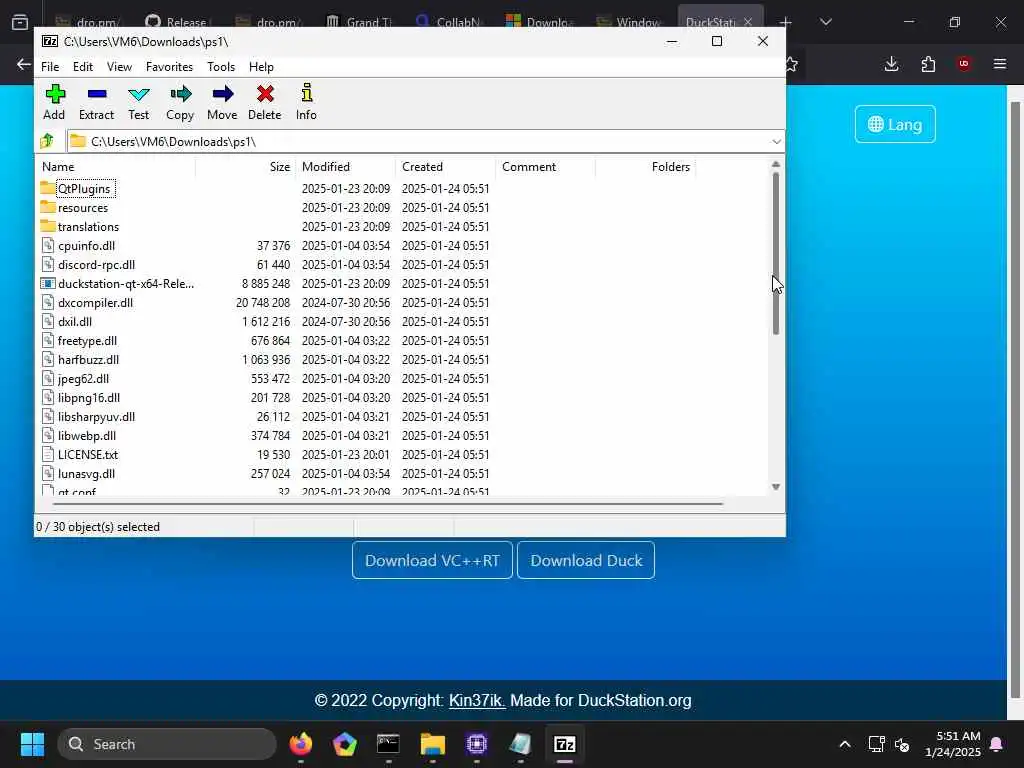Click the Move toolbar icon
1024x768 pixels.
(223, 94)
